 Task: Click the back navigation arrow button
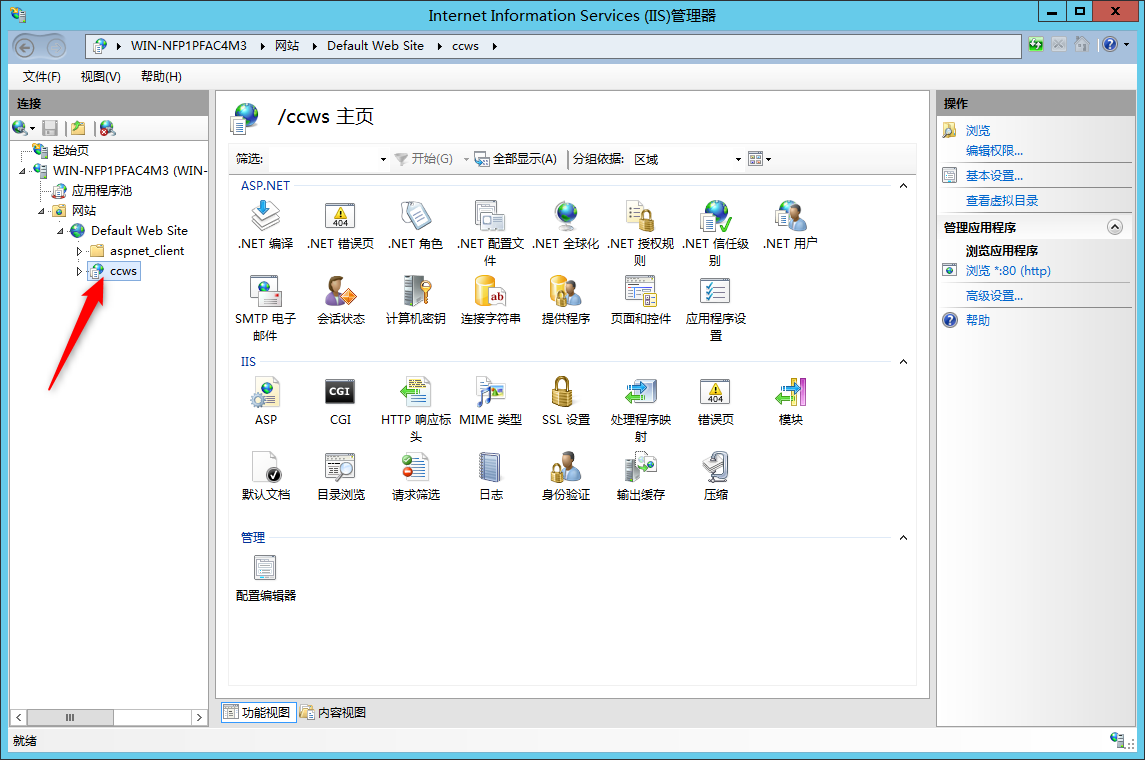[x=25, y=47]
